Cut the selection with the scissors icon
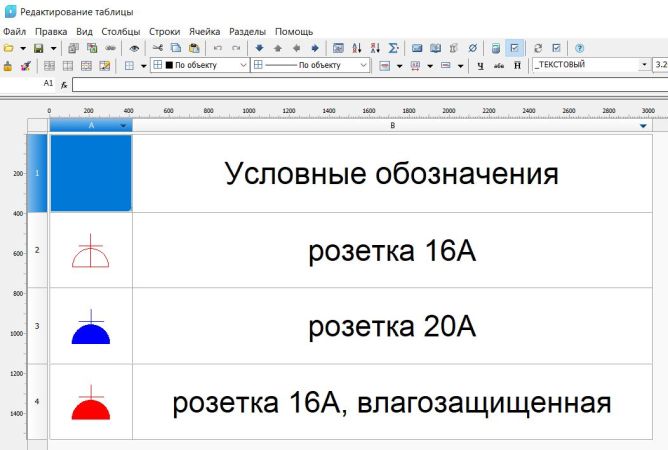 (x=158, y=48)
